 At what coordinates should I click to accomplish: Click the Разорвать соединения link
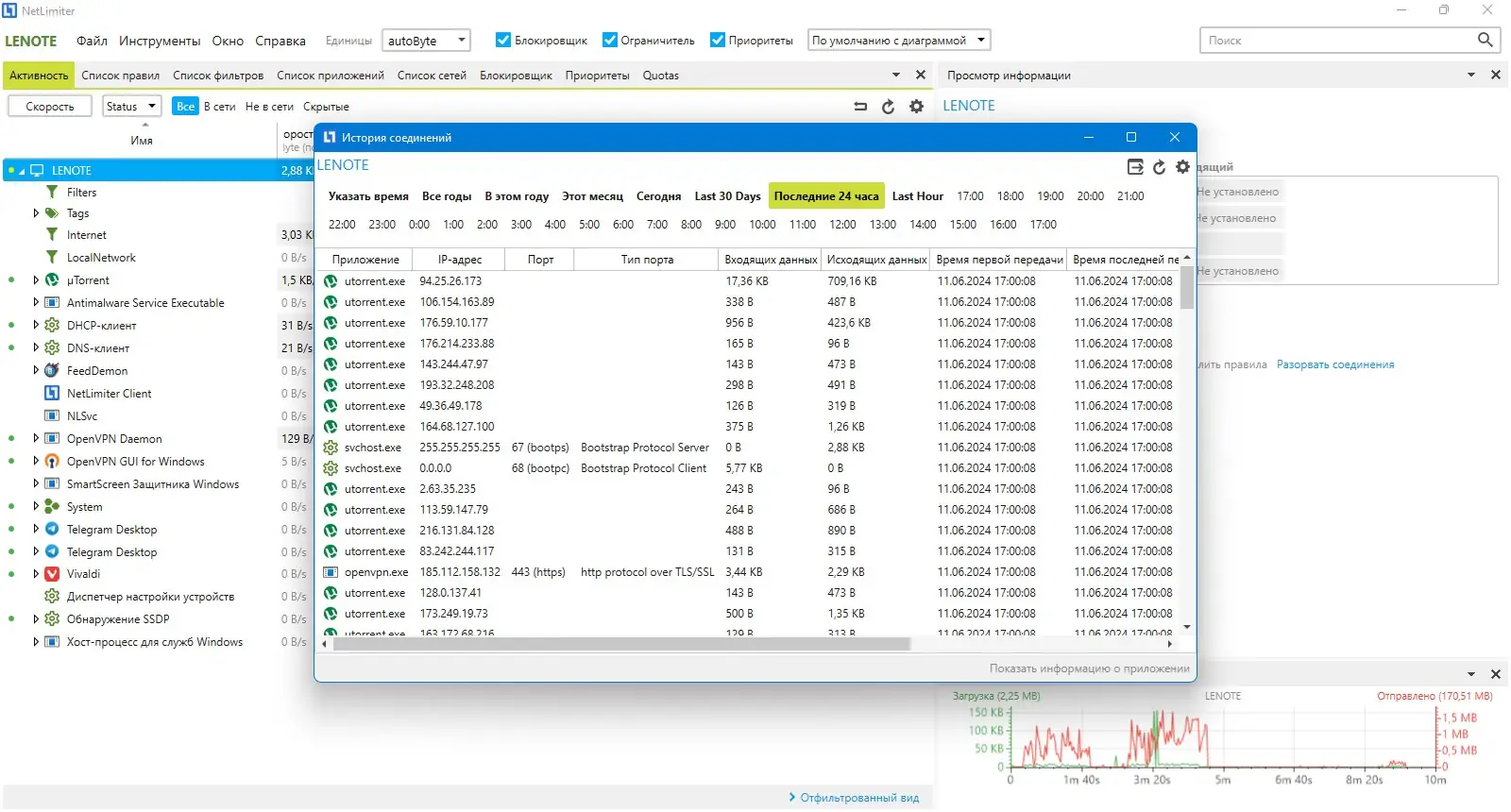click(1334, 364)
